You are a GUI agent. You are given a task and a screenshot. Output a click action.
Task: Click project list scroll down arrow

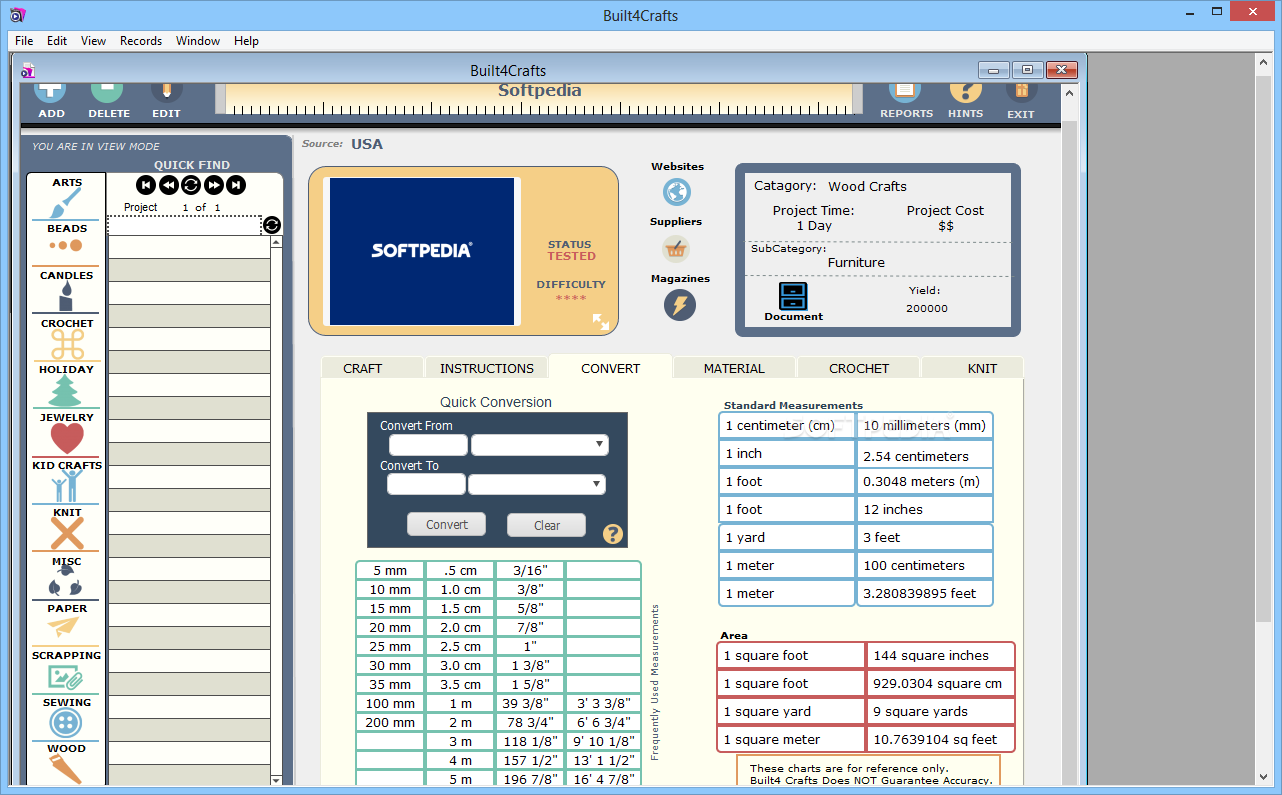[x=277, y=779]
